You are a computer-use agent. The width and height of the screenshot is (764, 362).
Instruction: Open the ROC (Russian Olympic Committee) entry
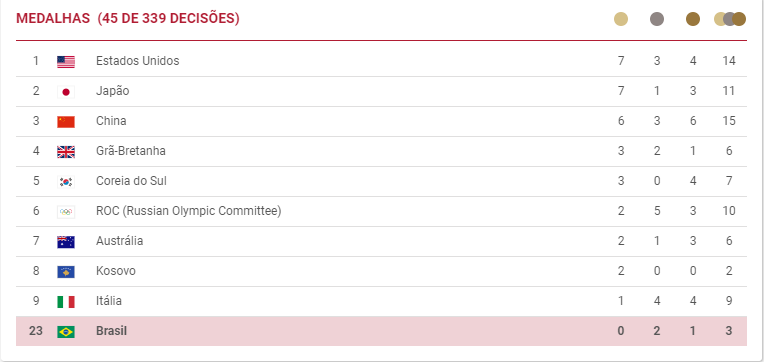(x=189, y=211)
